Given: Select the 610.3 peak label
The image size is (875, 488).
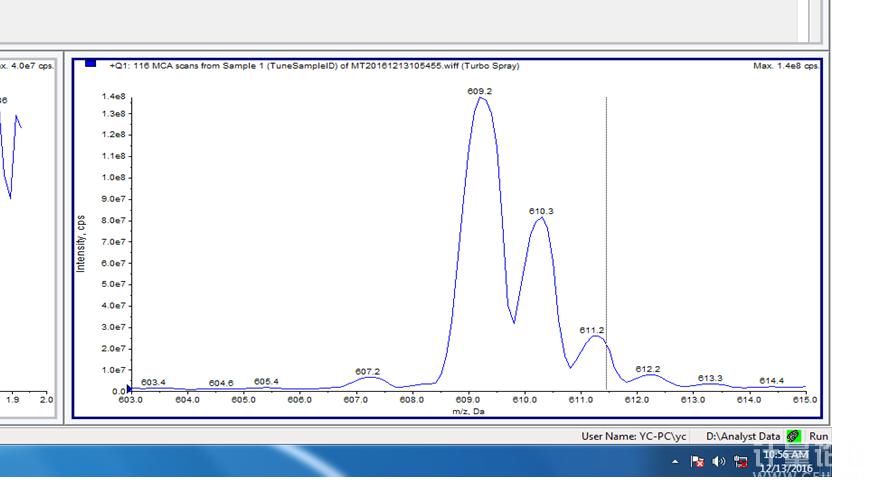Looking at the screenshot, I should tap(541, 211).
